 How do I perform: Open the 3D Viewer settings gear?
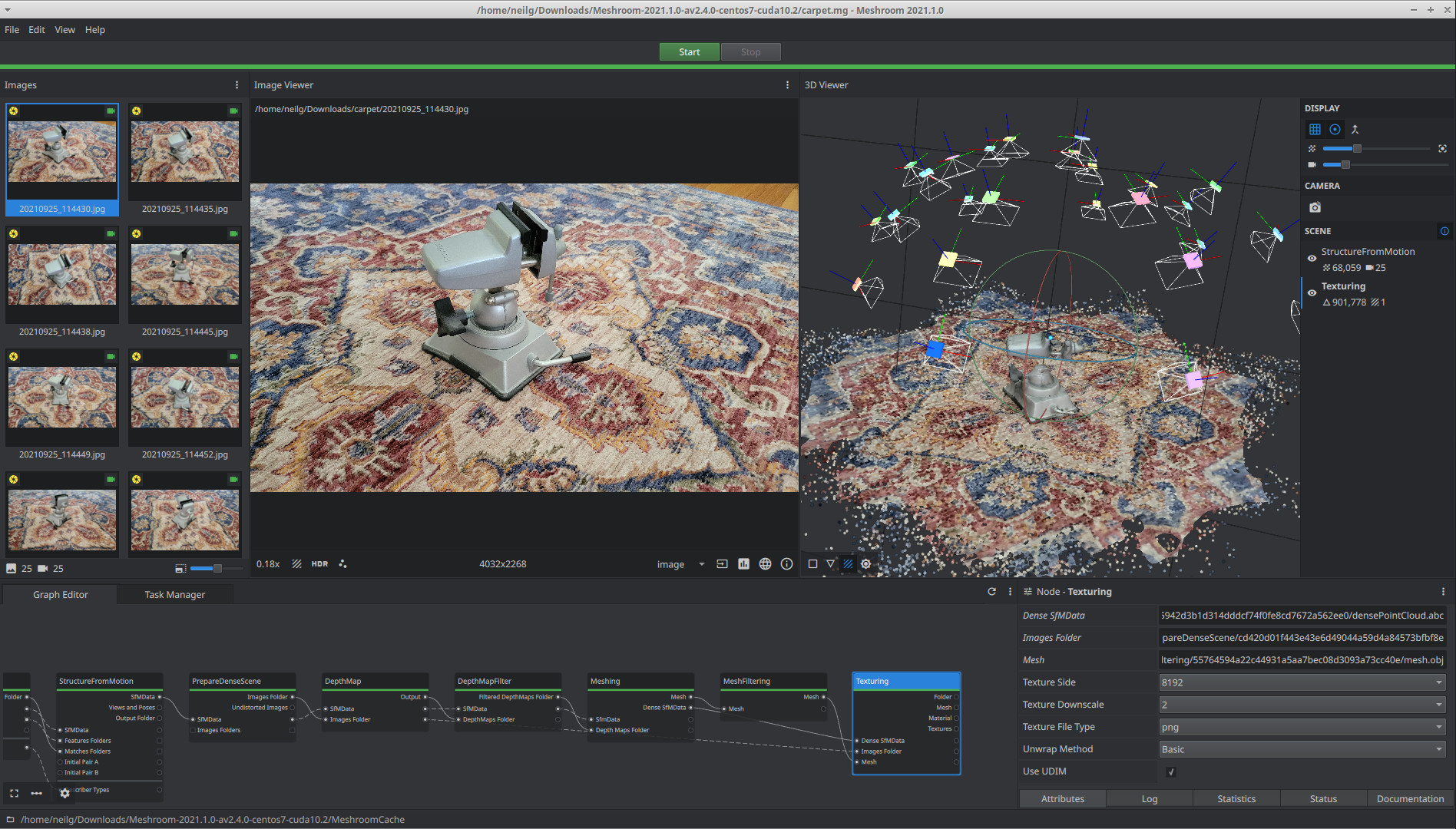pyautogui.click(x=866, y=564)
